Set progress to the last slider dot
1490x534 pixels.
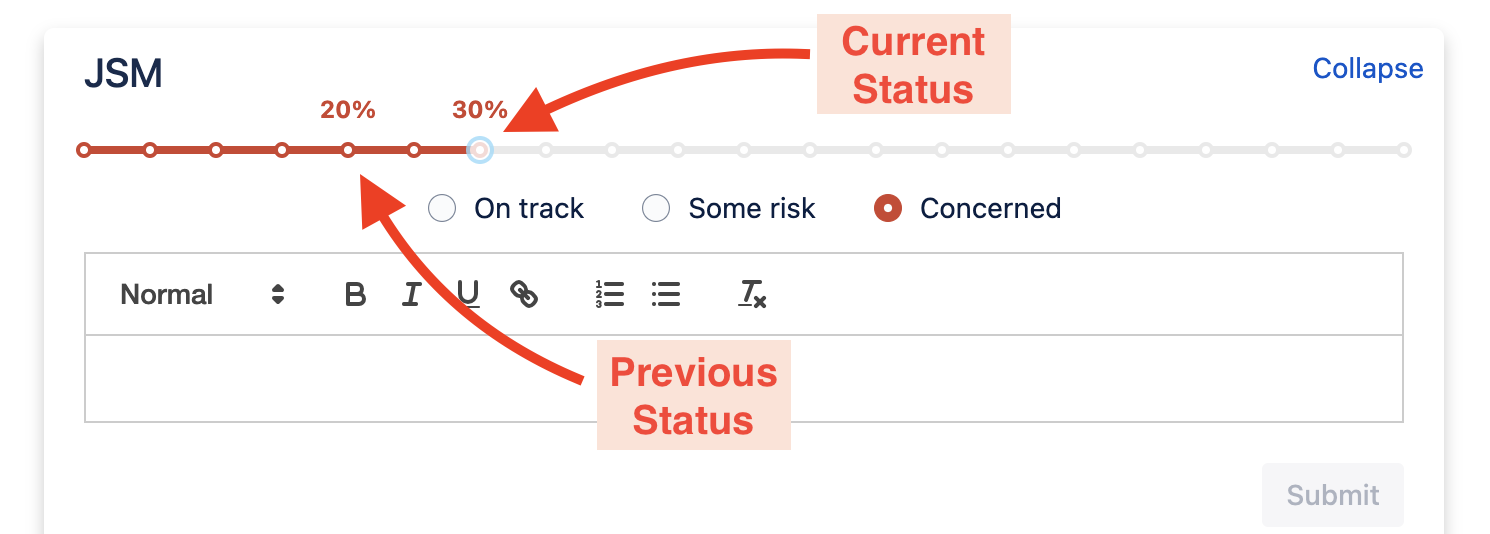pos(1404,151)
